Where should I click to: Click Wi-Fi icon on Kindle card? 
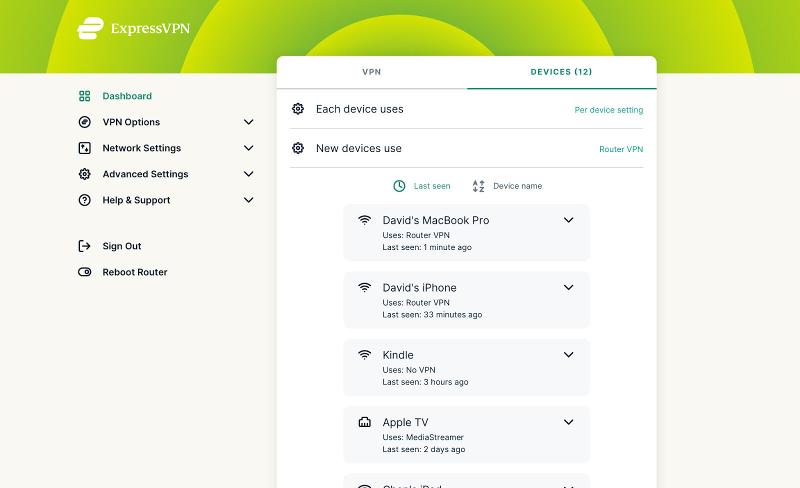[x=364, y=355]
